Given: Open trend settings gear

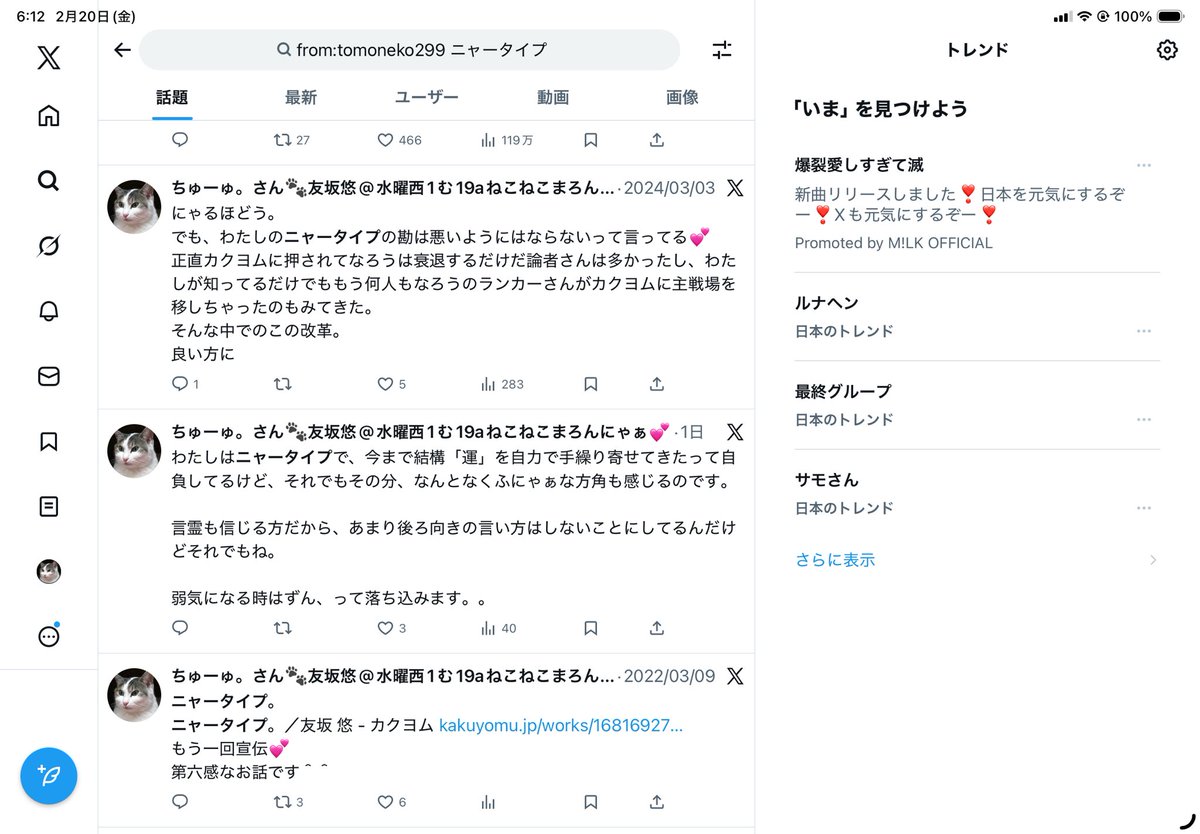Looking at the screenshot, I should [x=1166, y=50].
